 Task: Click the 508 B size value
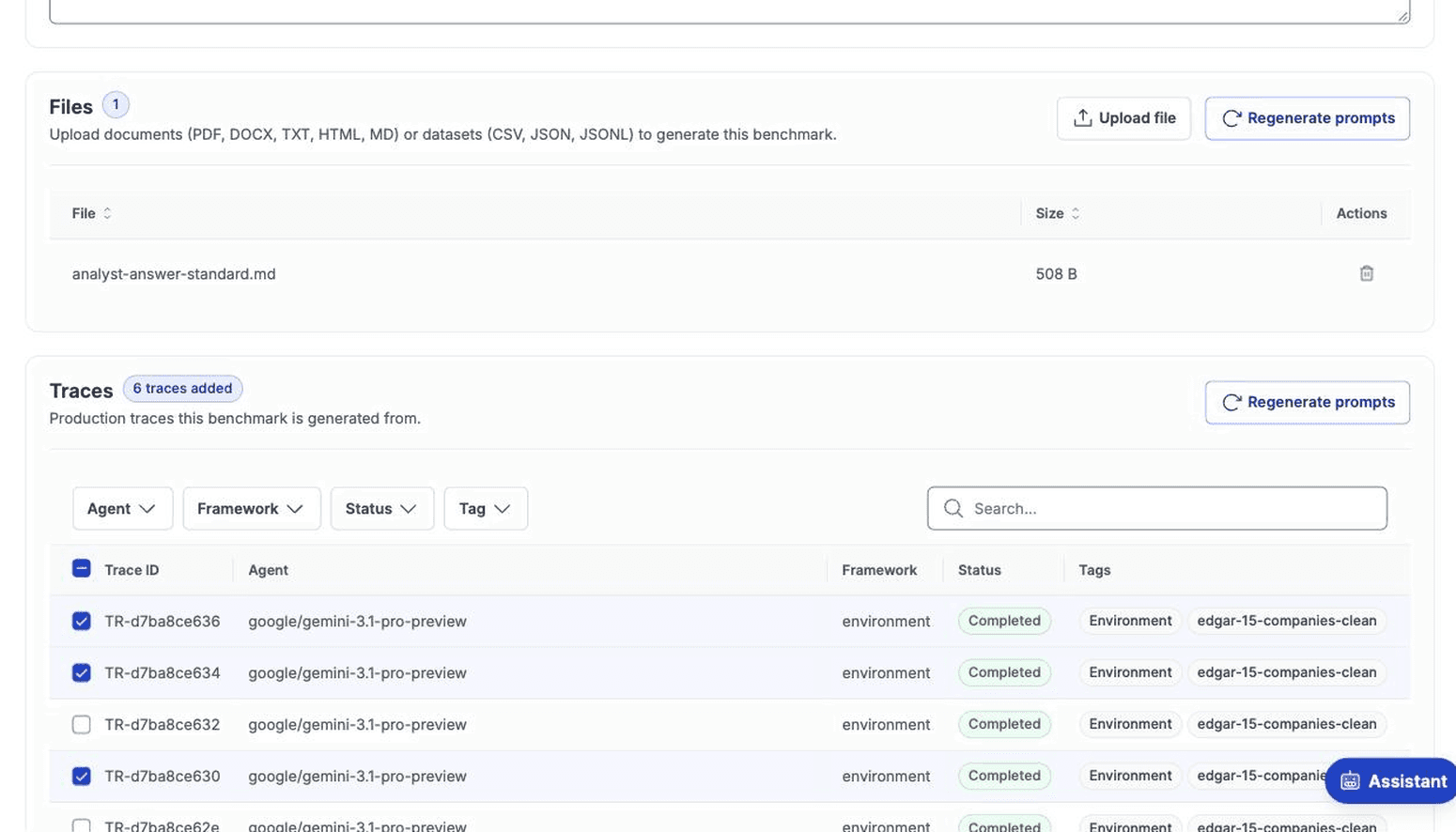(x=1056, y=274)
